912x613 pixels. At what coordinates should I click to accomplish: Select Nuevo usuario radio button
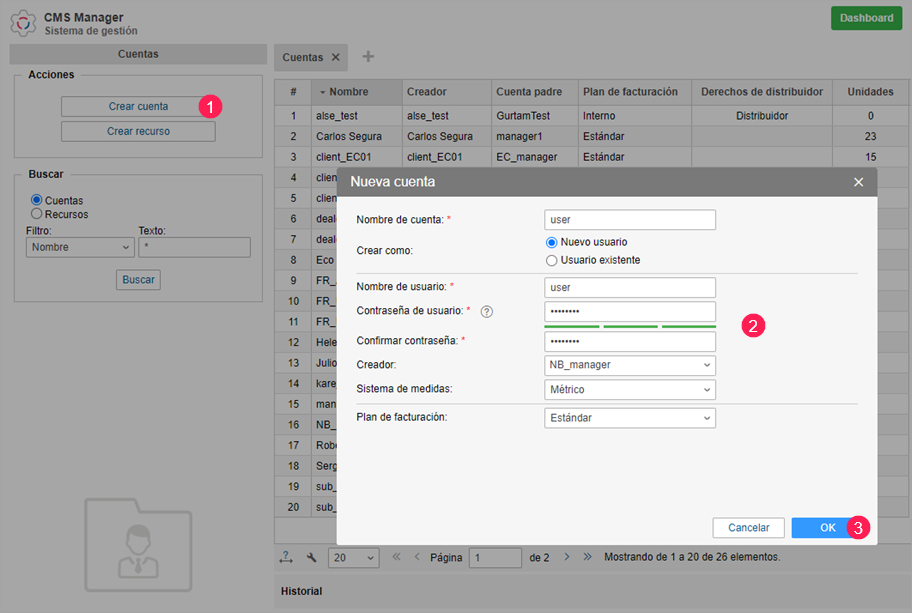(x=551, y=242)
